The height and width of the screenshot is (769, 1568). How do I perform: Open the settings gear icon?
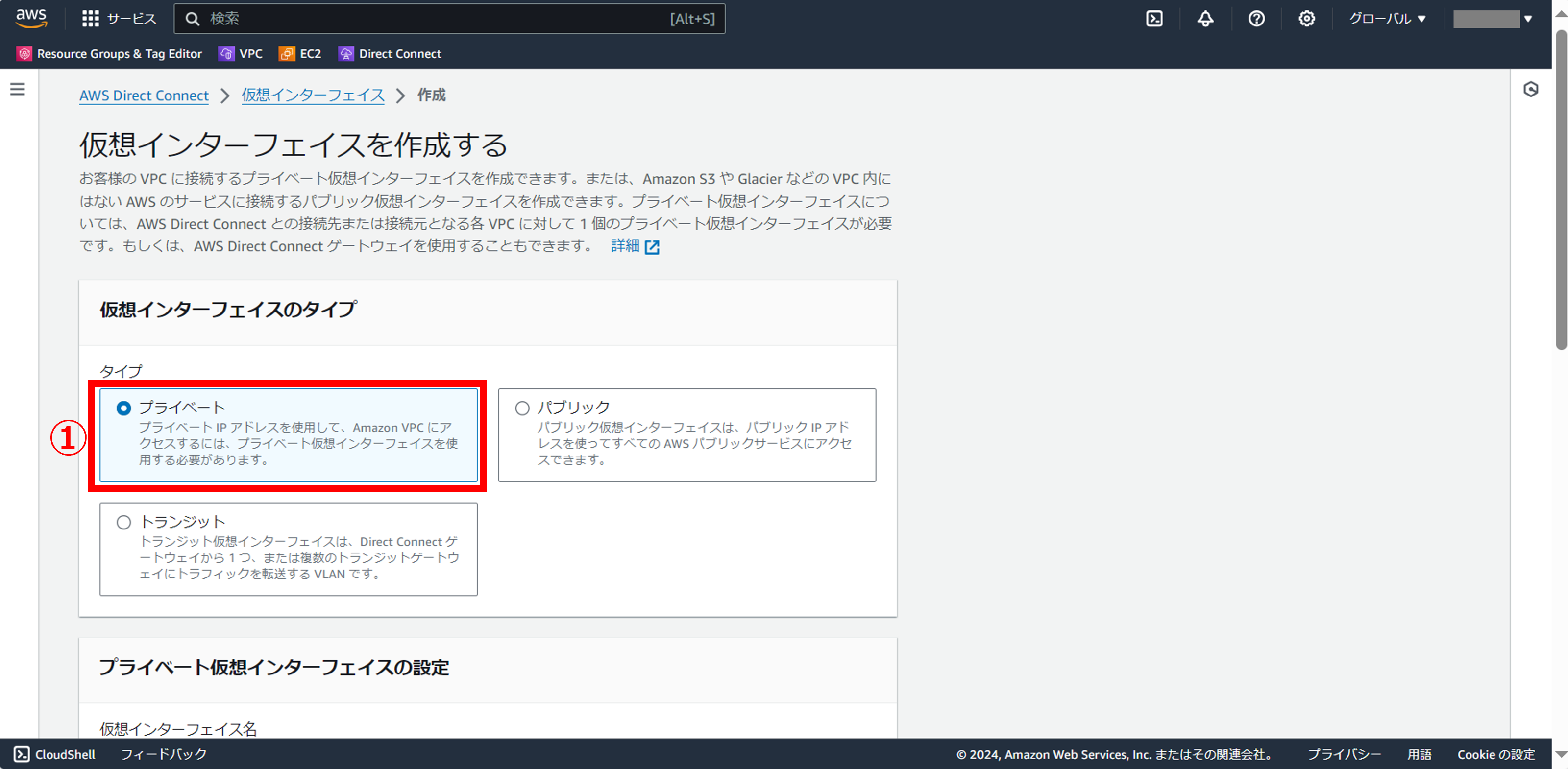1306,19
